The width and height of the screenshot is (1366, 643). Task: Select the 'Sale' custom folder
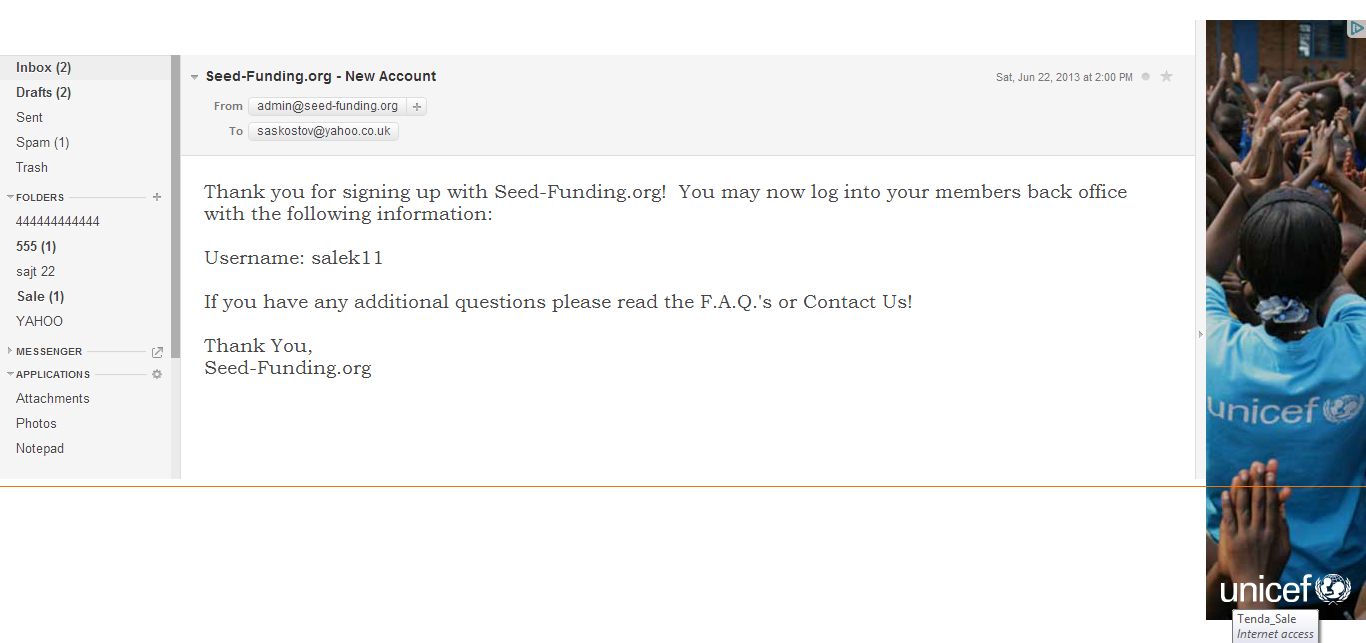(40, 296)
